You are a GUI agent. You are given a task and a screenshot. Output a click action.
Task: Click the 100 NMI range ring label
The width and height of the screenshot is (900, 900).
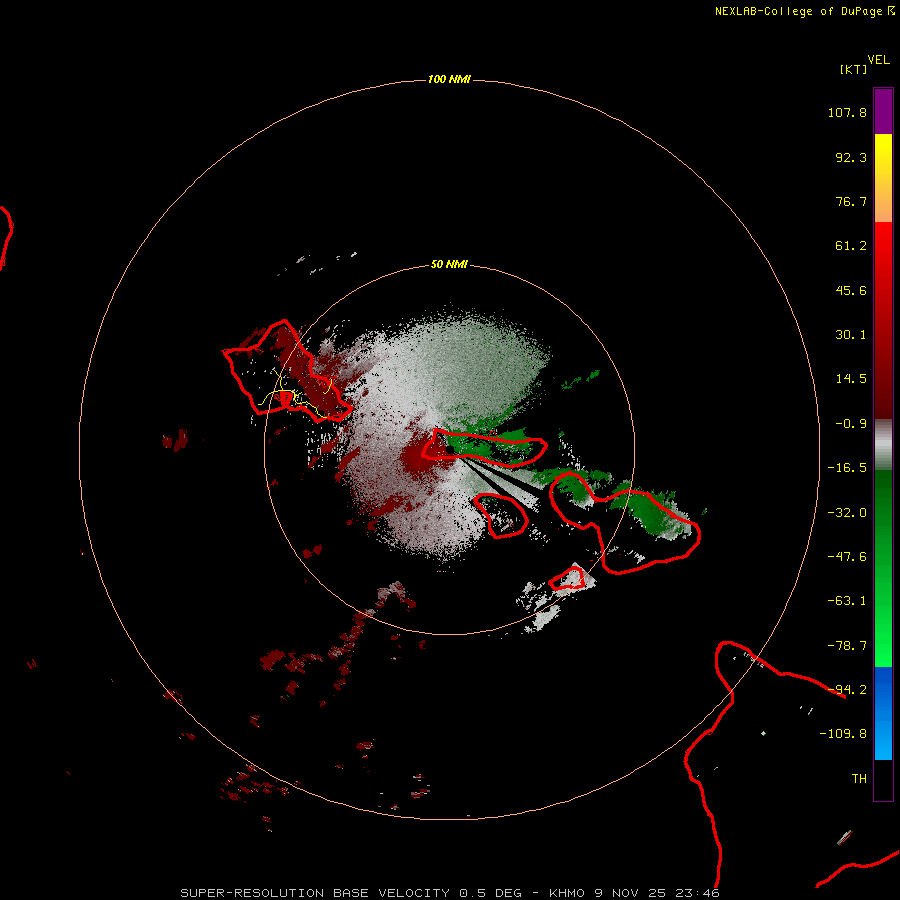coord(449,79)
